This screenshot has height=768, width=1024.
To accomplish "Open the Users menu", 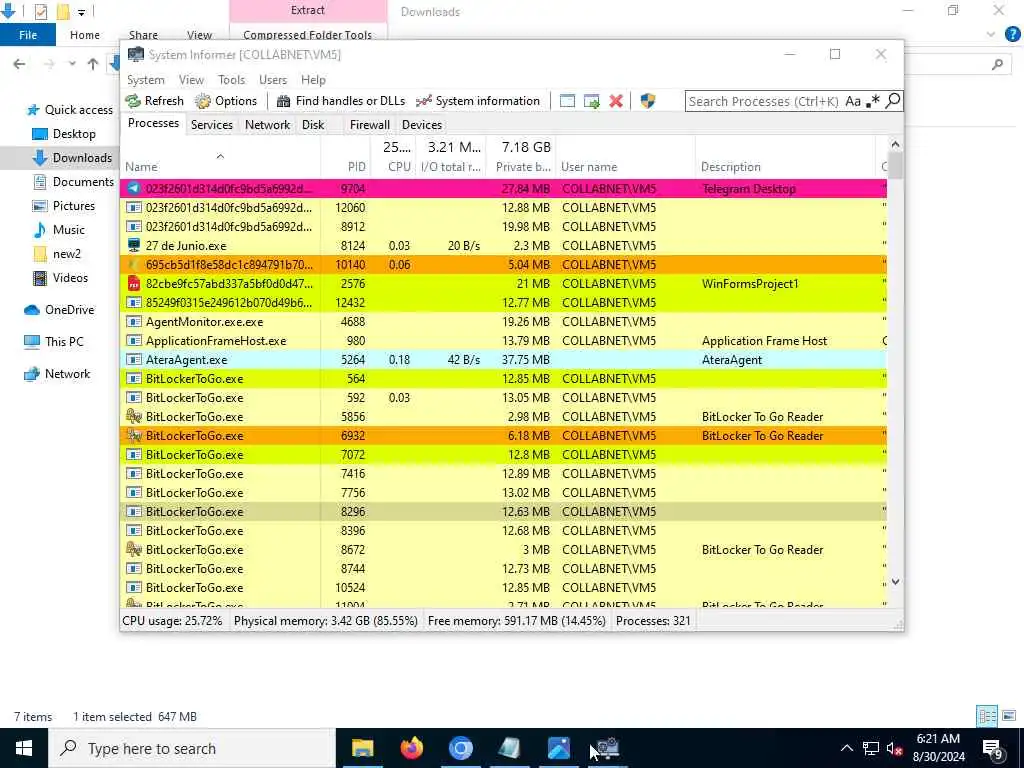I will (x=273, y=80).
